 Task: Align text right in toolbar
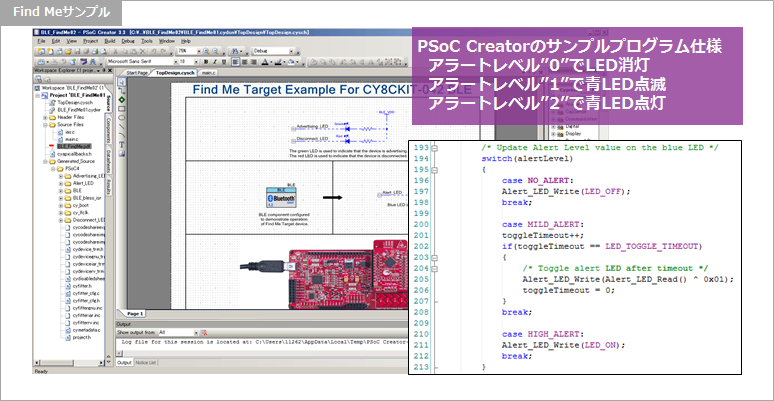click(254, 62)
